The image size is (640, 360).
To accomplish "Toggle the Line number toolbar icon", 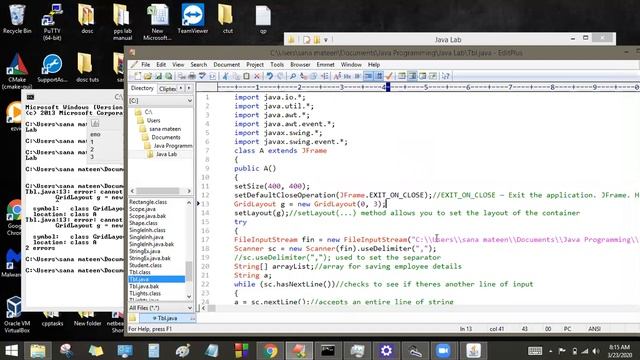I will pyautogui.click(x=380, y=76).
